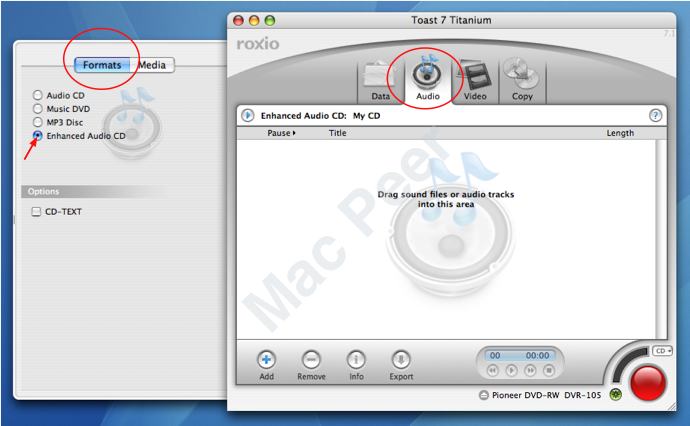
Task: Switch to the Media tab in the drawer
Action: (152, 65)
